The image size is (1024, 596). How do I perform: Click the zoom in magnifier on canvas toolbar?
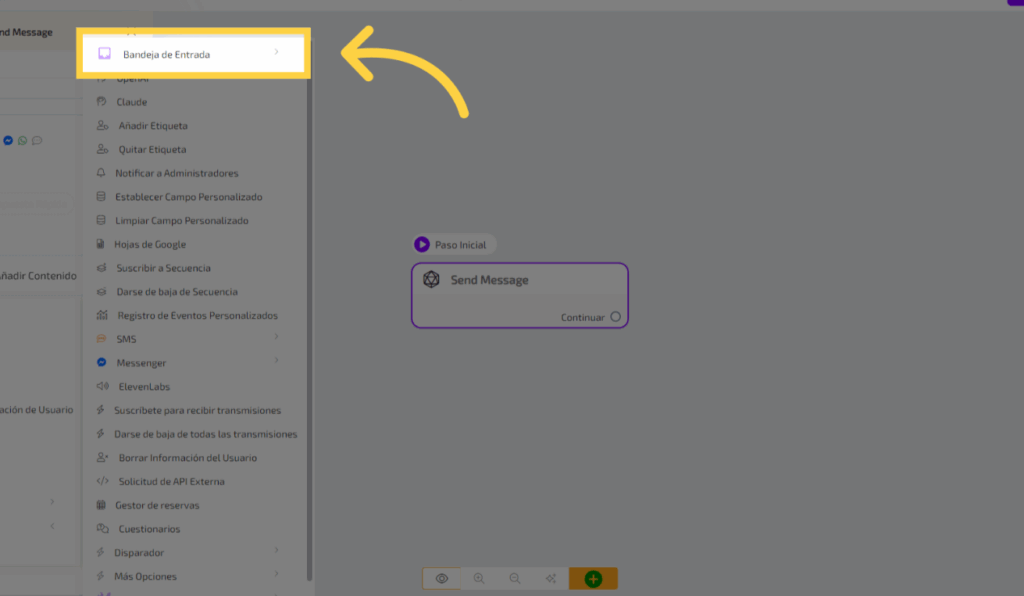479,578
